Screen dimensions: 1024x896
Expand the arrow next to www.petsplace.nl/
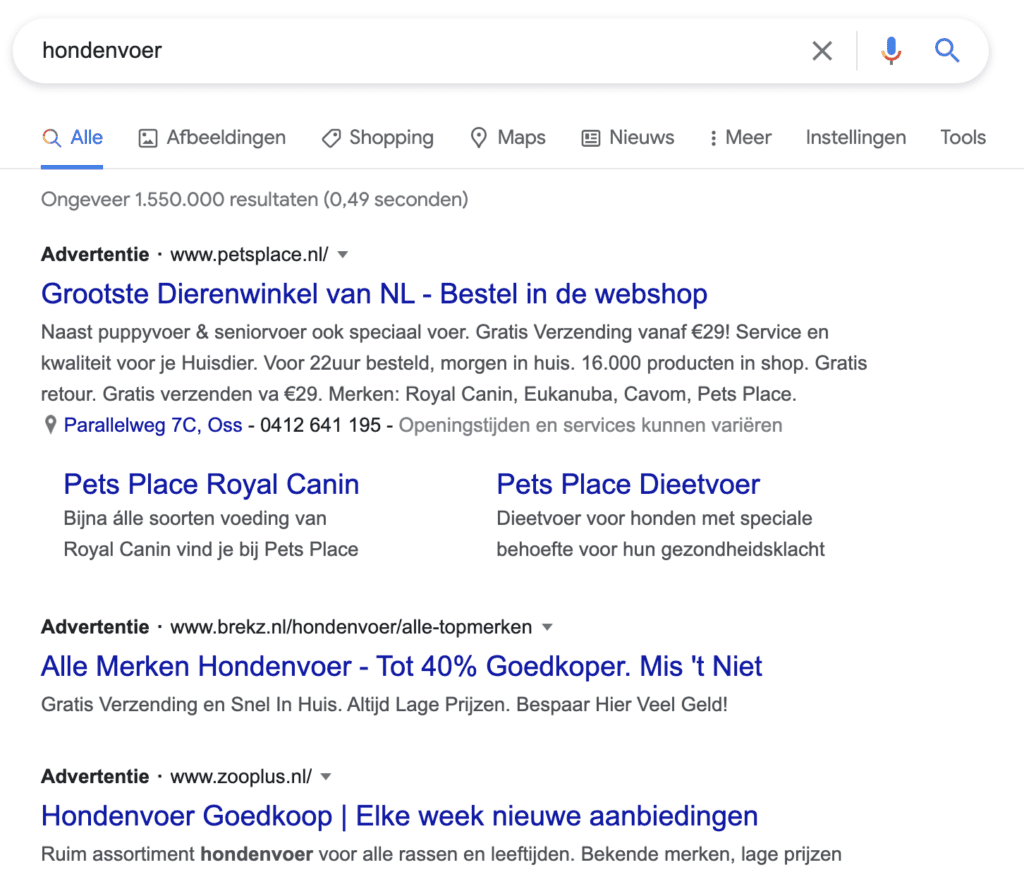(343, 255)
